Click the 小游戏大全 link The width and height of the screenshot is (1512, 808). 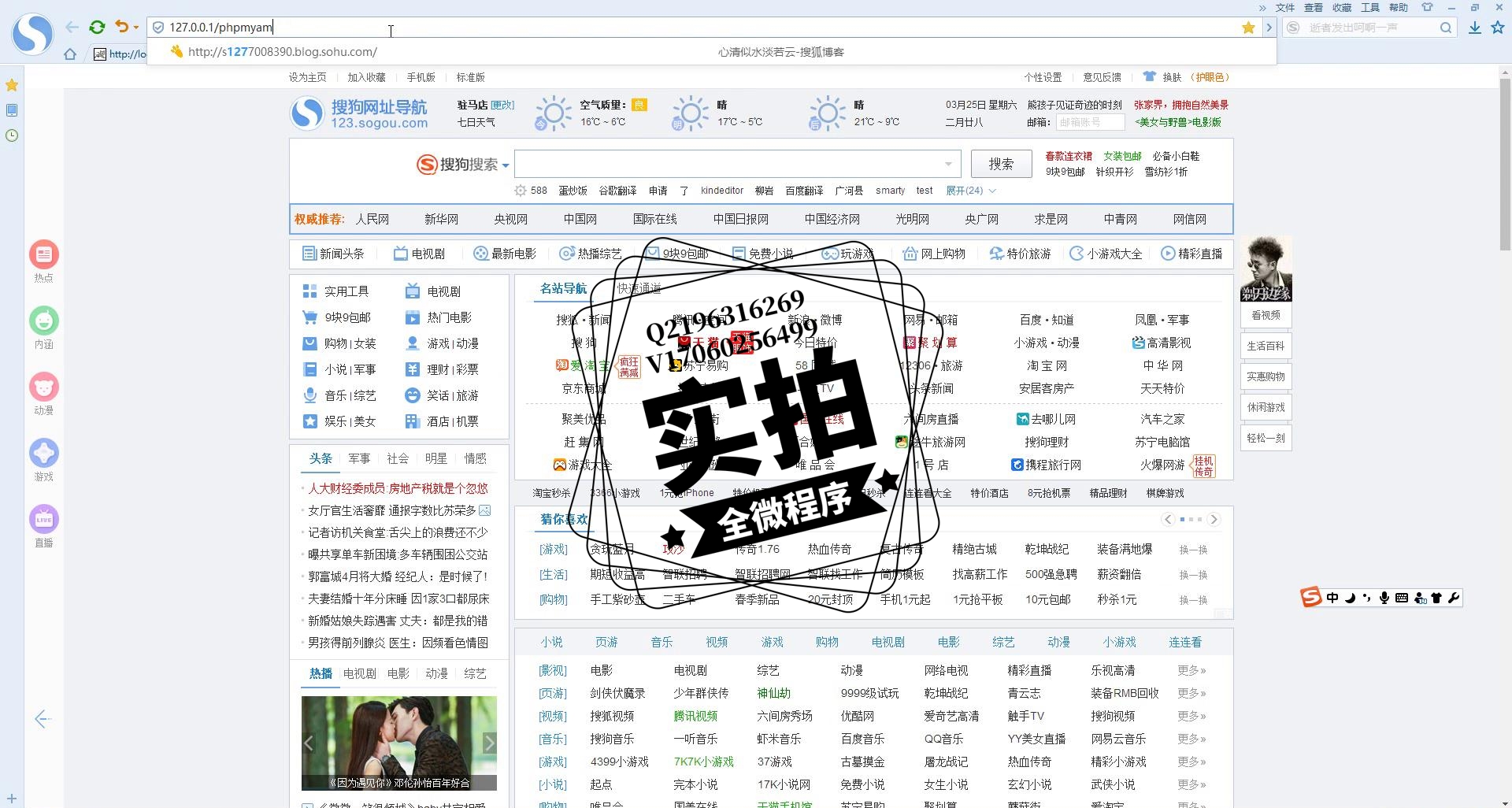(1106, 254)
